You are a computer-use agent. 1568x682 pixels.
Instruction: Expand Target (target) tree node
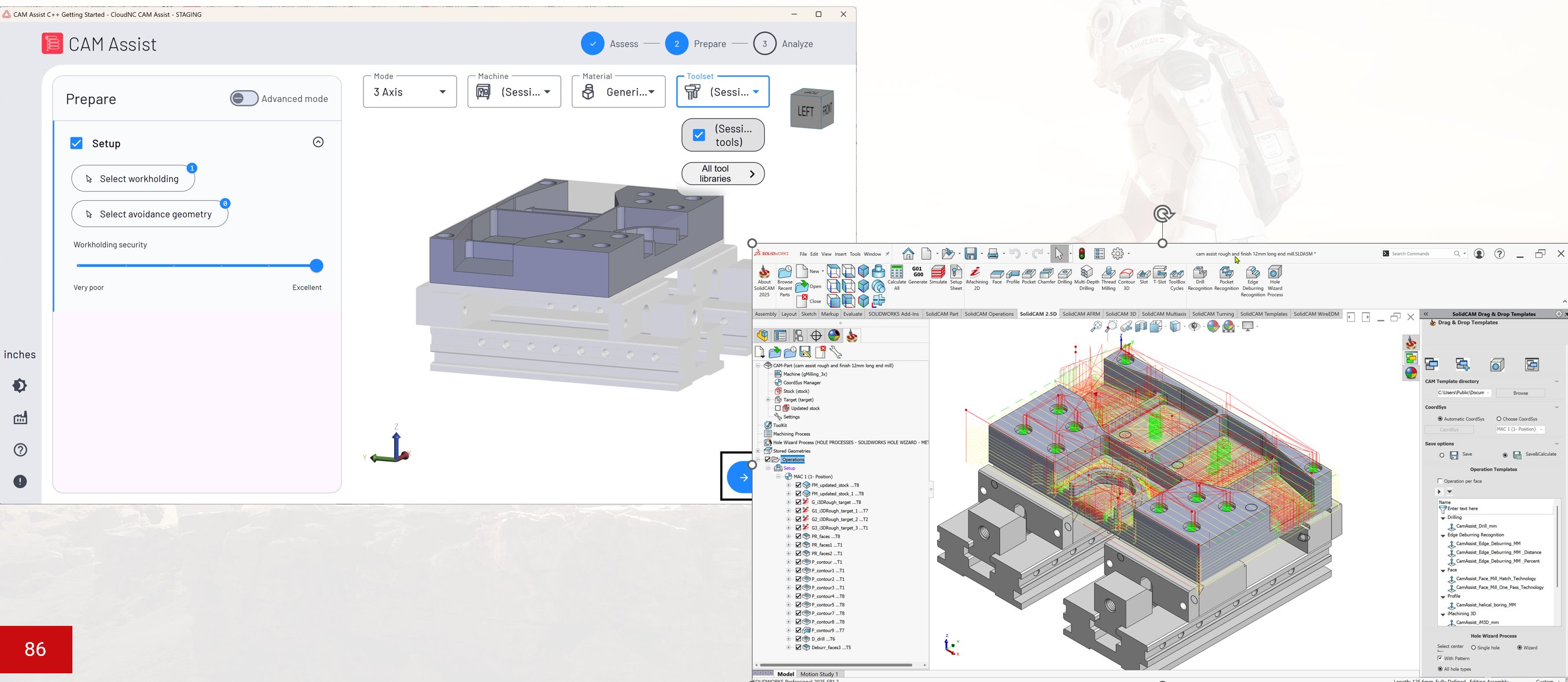click(x=768, y=400)
